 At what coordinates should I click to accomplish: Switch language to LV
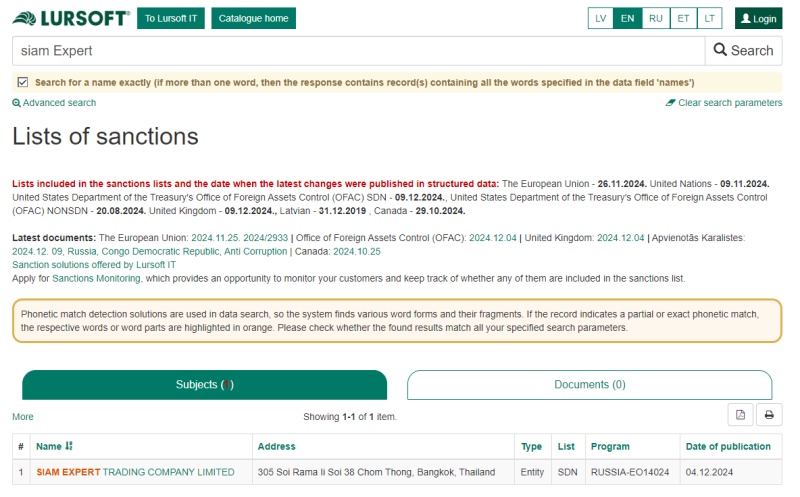click(x=600, y=18)
